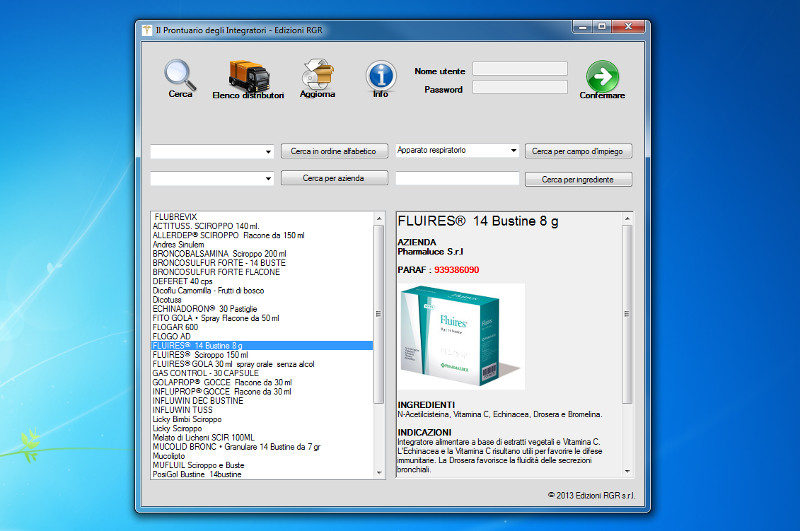Select Licky Sciroppo in the list
This screenshot has height=531, width=800.
coord(262,428)
